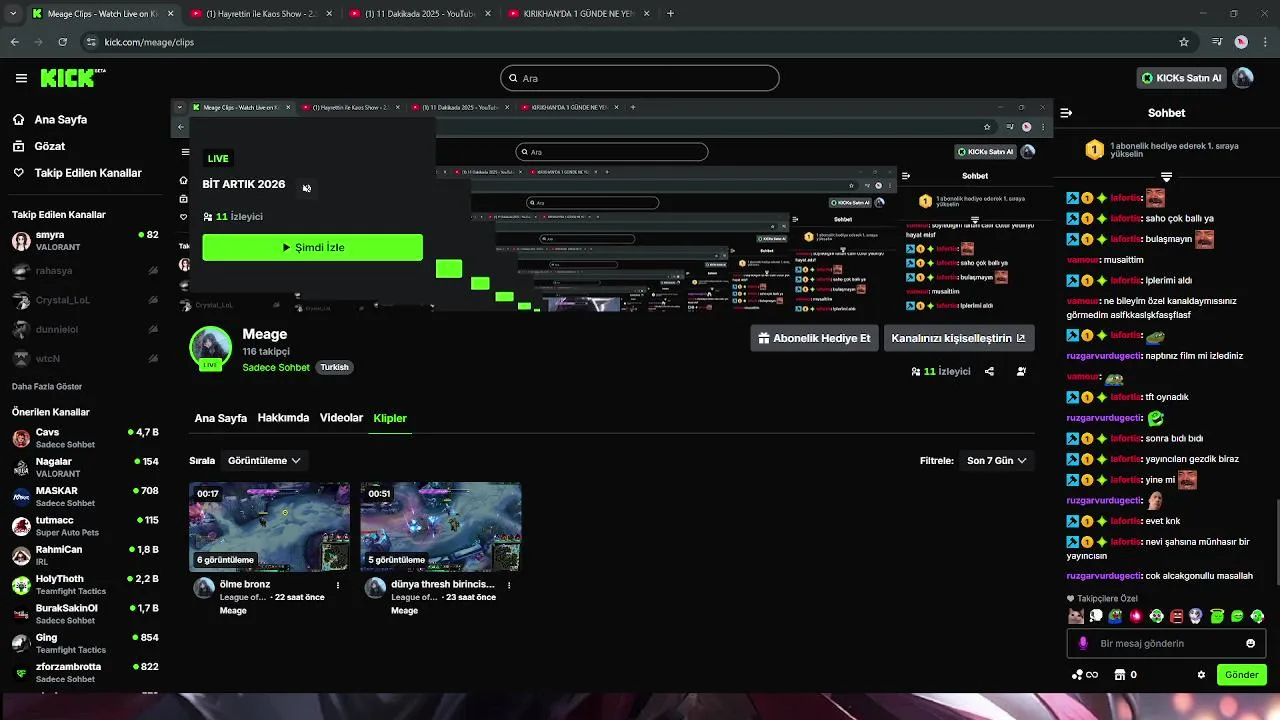This screenshot has height=720, width=1280.
Task: Click the Ara search field
Action: 640,78
